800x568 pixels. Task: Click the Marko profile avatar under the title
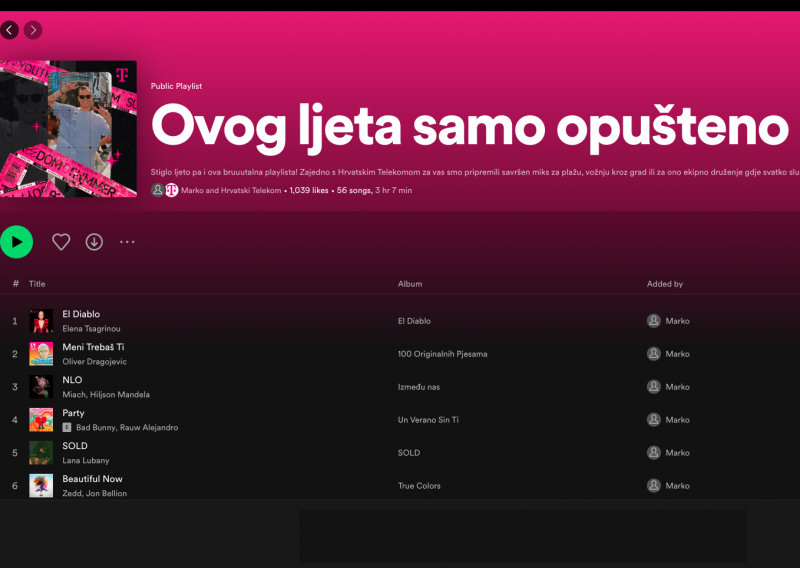[158, 190]
